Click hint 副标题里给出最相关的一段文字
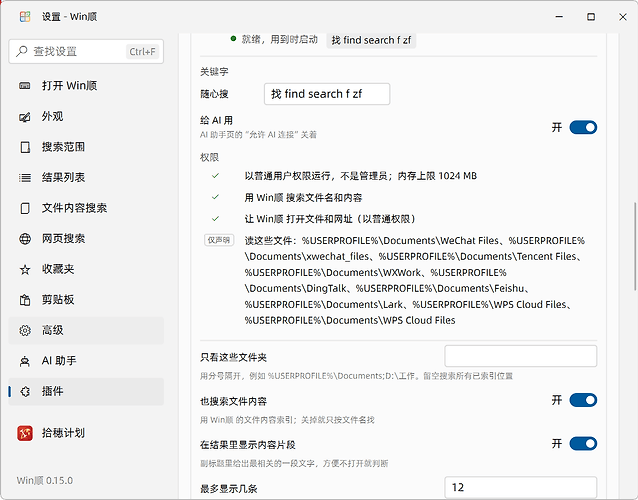 [x=294, y=463]
